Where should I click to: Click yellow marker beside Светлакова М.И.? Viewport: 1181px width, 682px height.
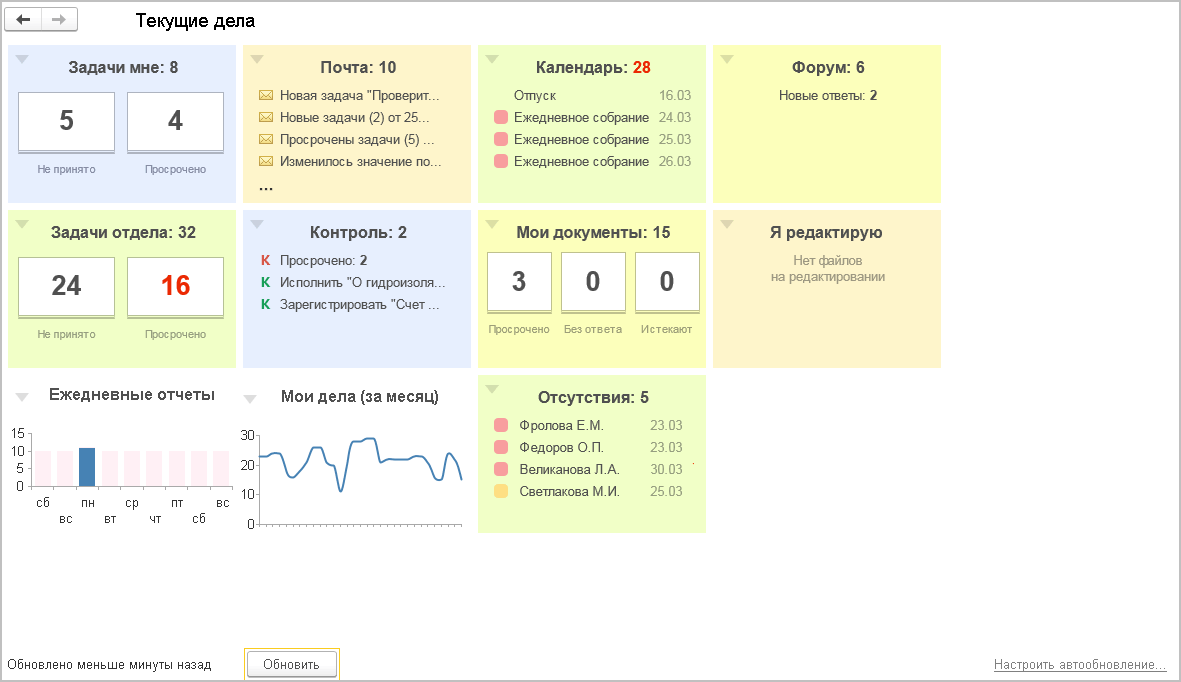[501, 491]
